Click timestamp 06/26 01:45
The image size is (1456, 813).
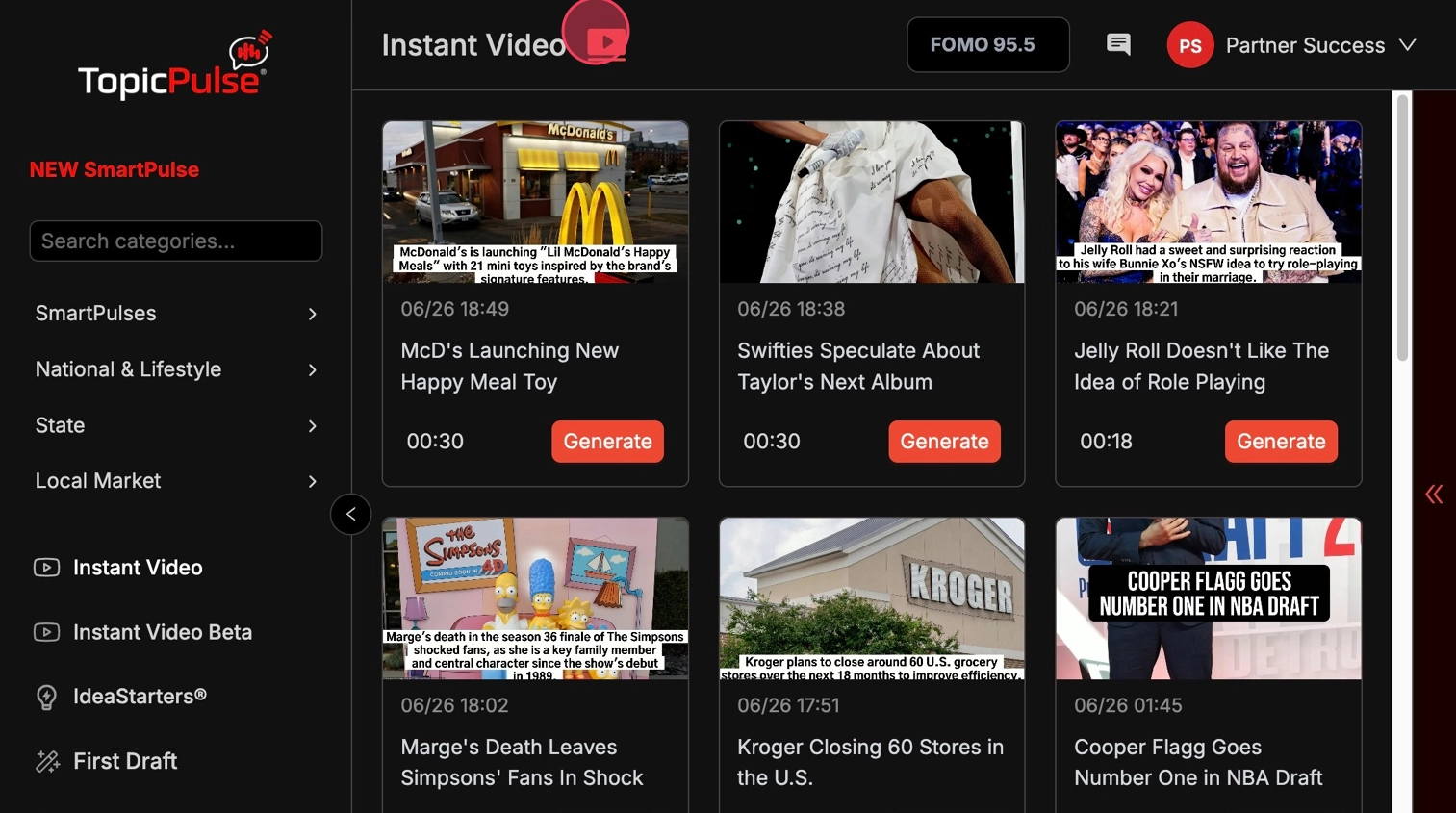(1128, 705)
